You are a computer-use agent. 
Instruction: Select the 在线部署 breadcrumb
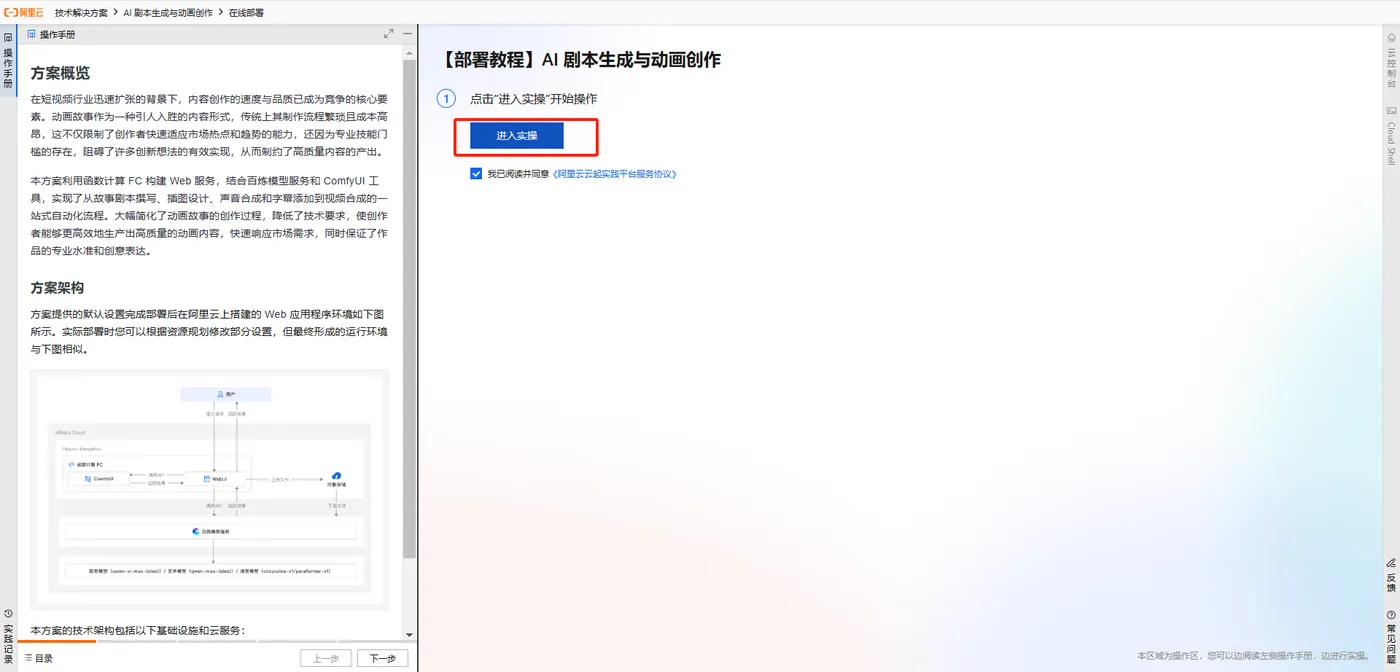click(247, 12)
